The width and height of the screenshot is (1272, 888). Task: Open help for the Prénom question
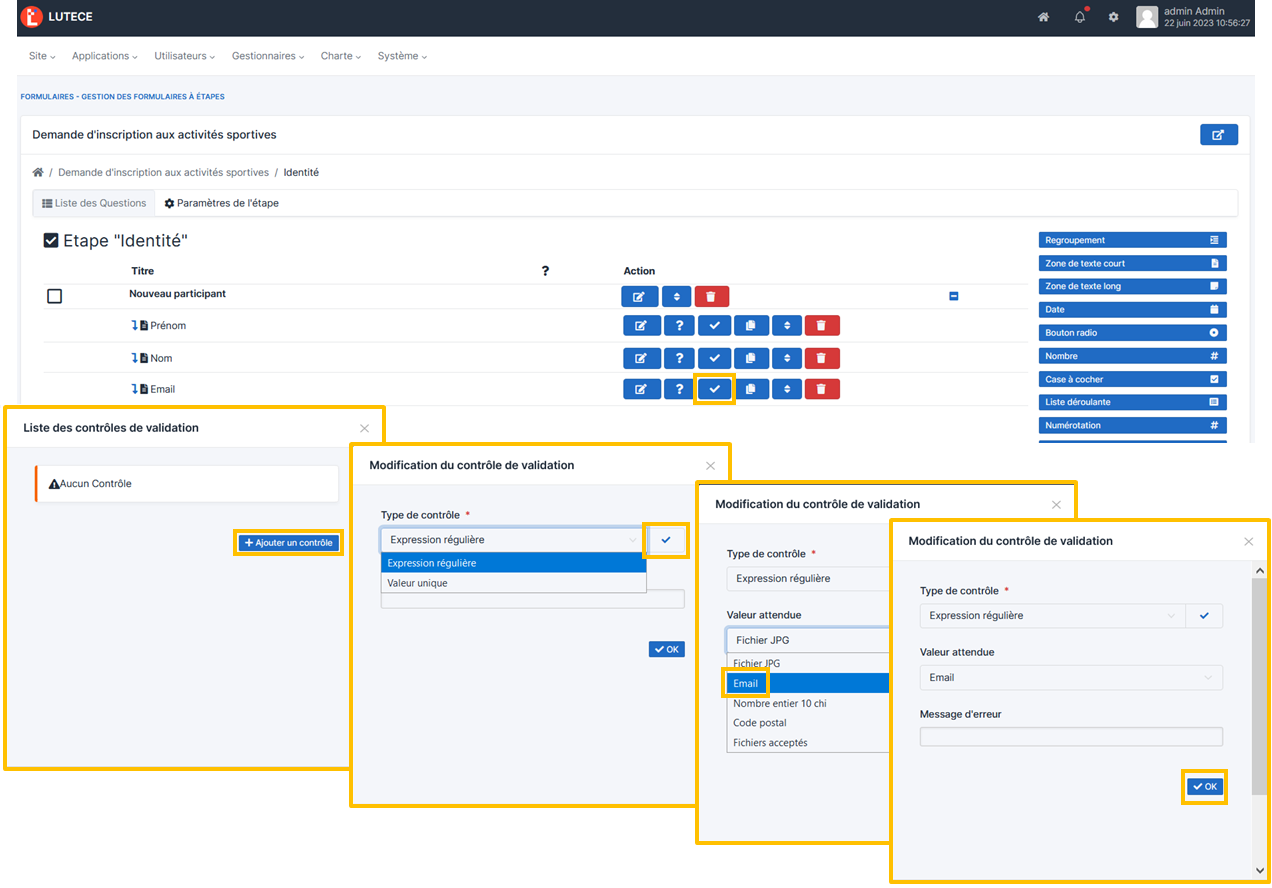pos(678,325)
